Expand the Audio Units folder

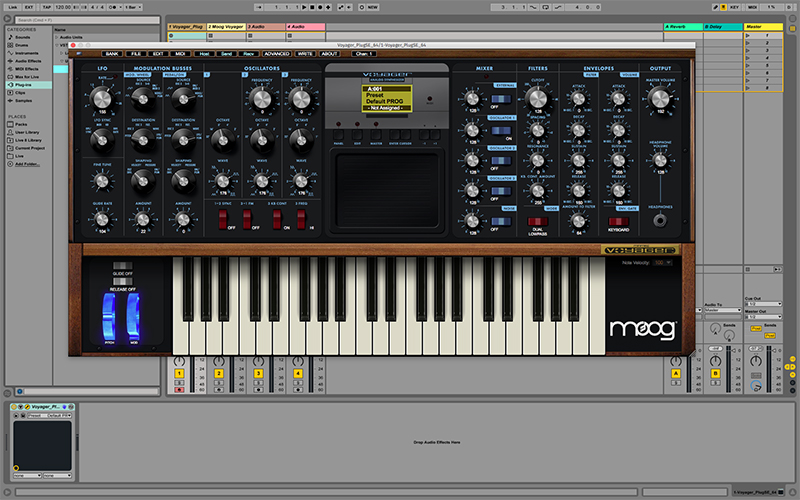(57, 37)
